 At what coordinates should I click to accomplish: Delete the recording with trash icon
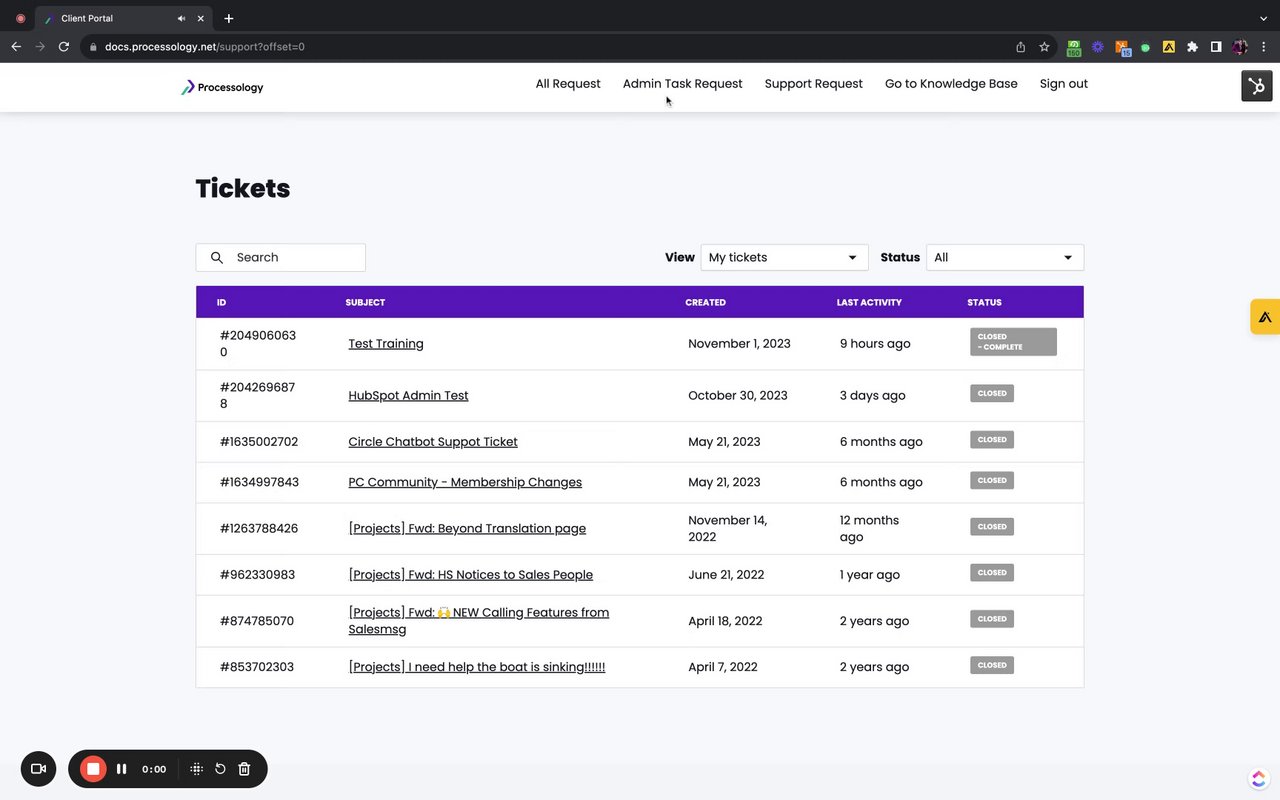[244, 769]
